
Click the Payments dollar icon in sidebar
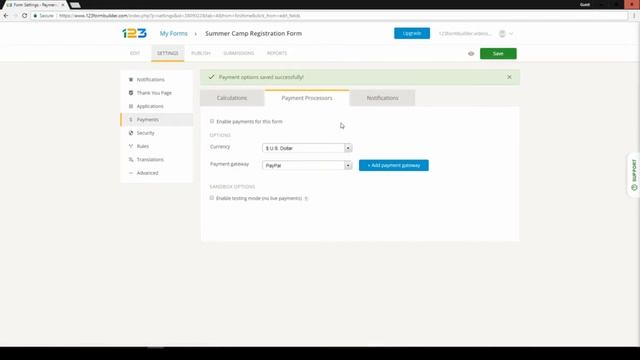pyautogui.click(x=131, y=120)
